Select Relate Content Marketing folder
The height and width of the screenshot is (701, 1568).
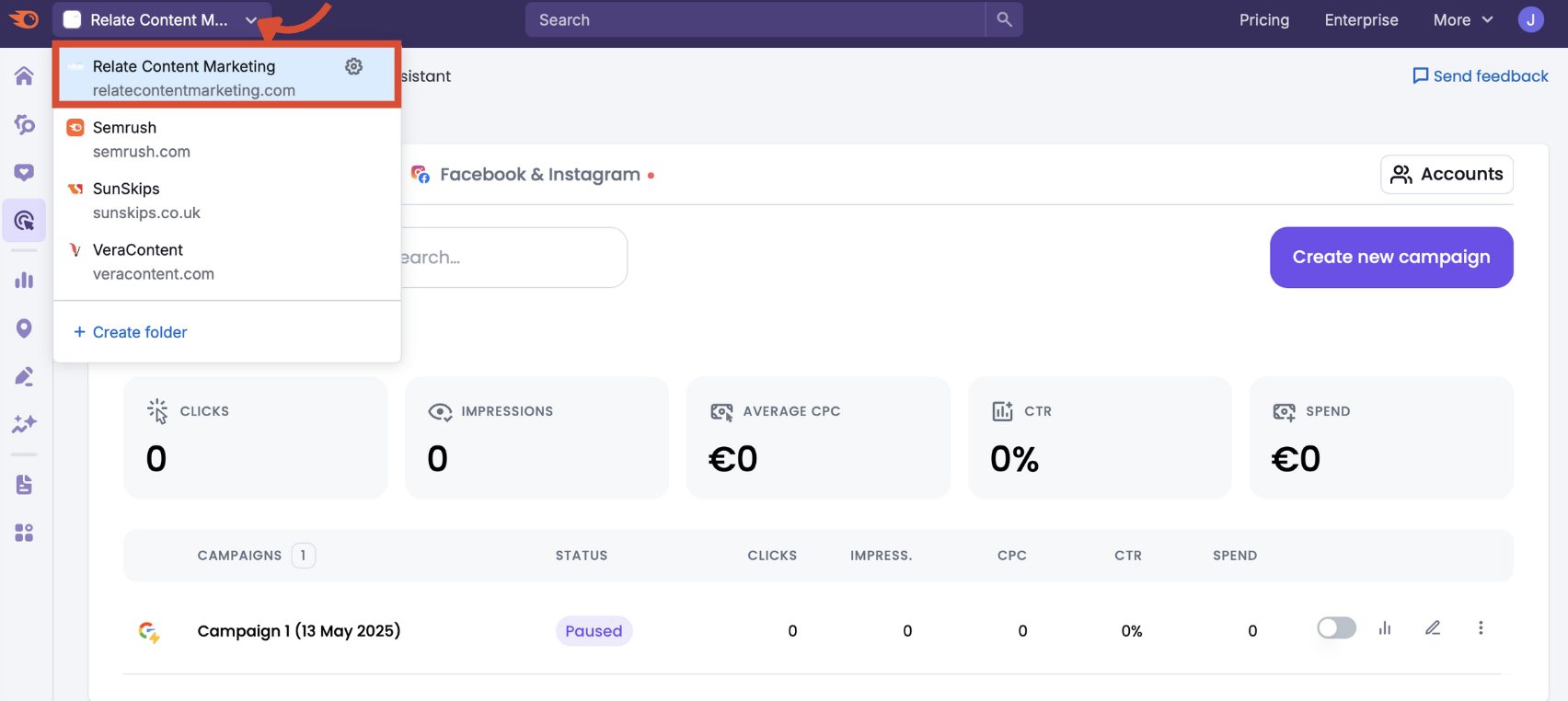coord(227,75)
